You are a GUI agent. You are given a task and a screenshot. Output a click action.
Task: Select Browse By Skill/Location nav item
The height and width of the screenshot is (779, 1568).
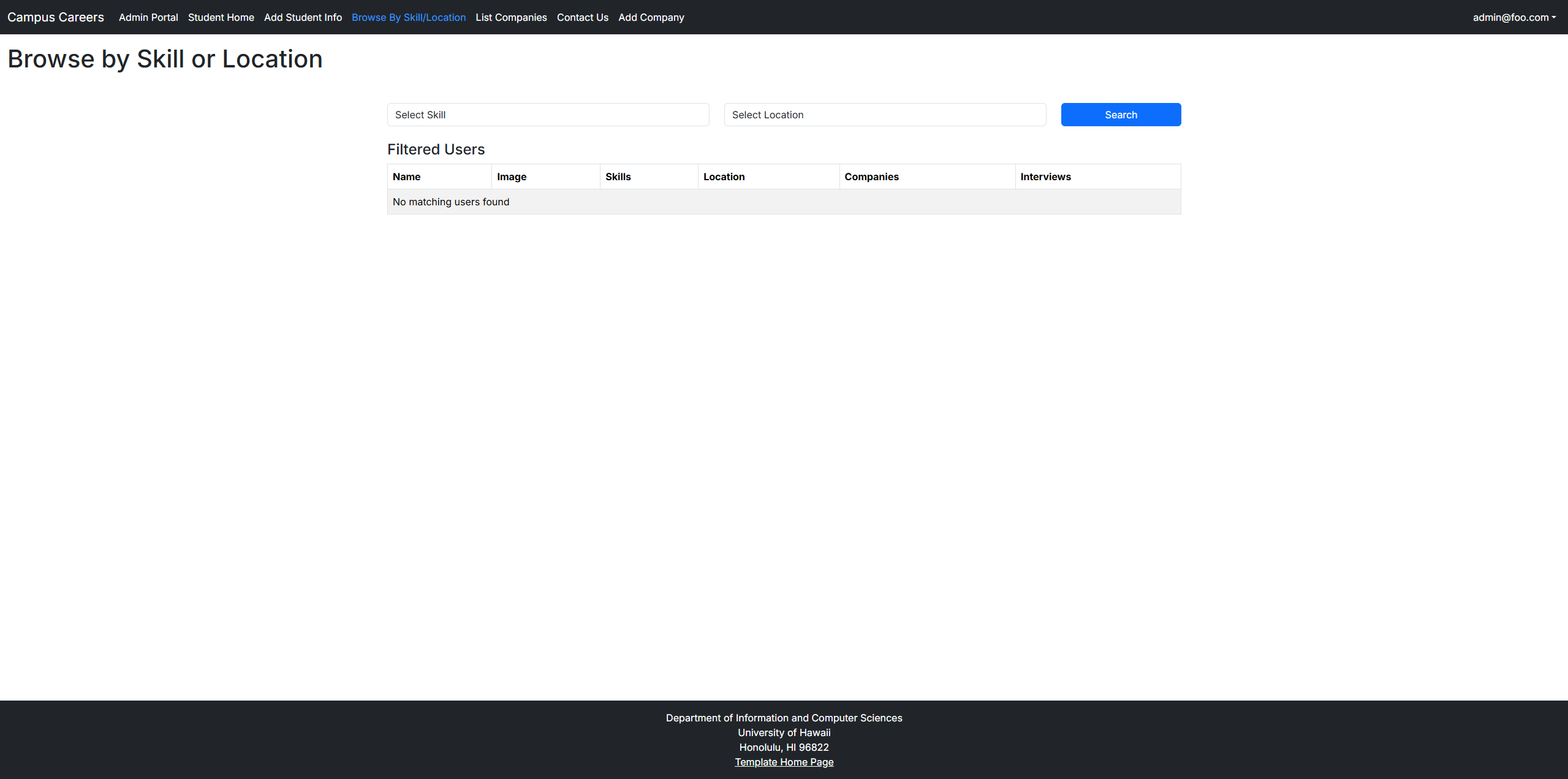point(408,17)
